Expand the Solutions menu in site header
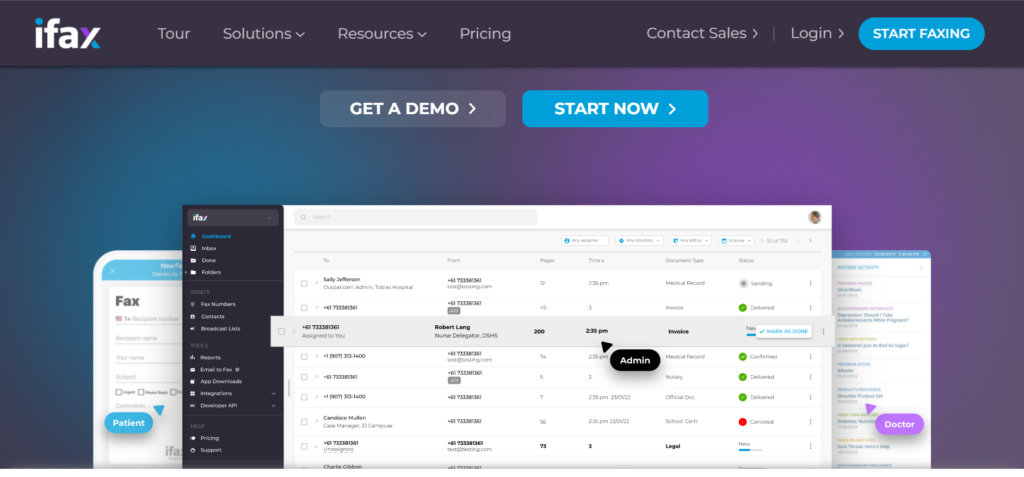This screenshot has width=1024, height=477. pyautogui.click(x=264, y=33)
